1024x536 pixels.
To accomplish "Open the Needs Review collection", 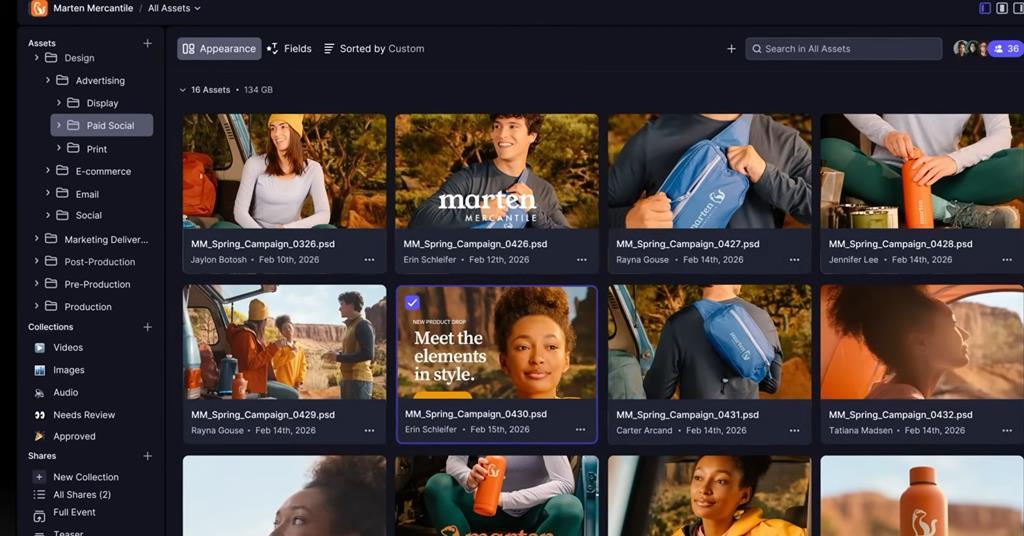I will pos(84,415).
